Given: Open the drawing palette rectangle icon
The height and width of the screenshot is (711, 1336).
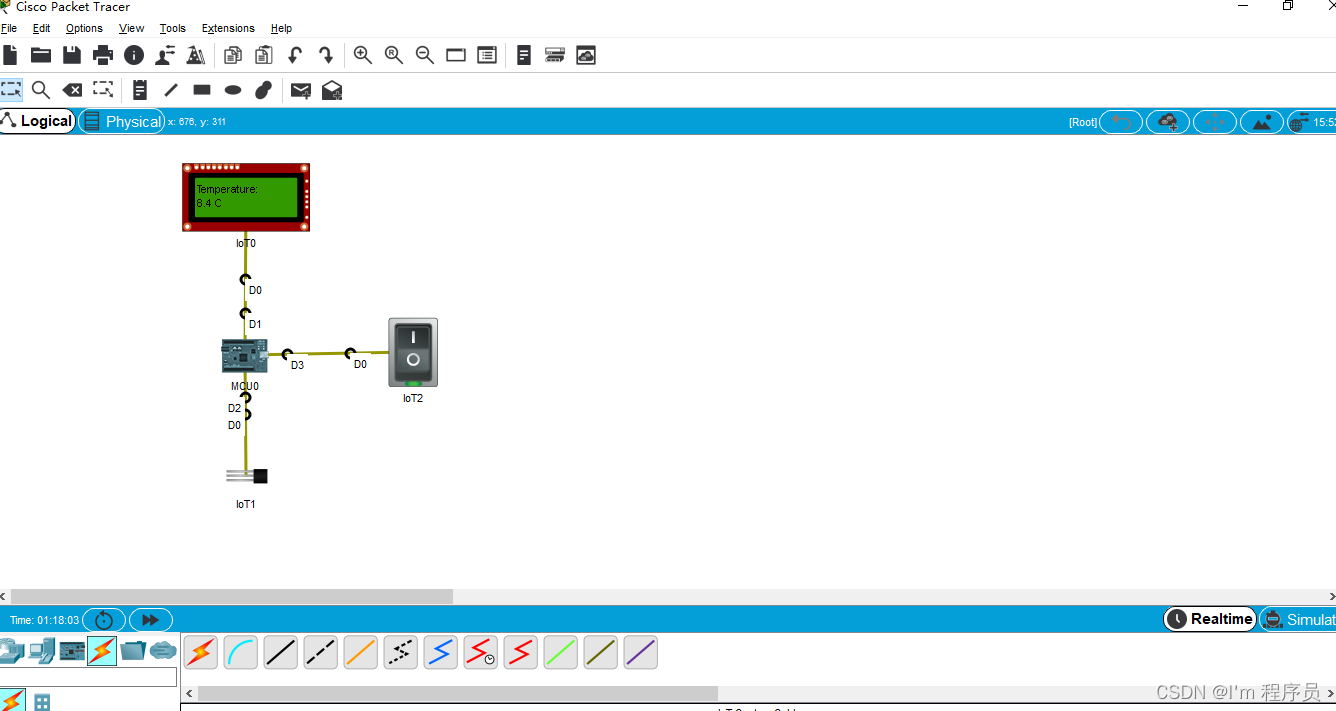Looking at the screenshot, I should tap(456, 55).
